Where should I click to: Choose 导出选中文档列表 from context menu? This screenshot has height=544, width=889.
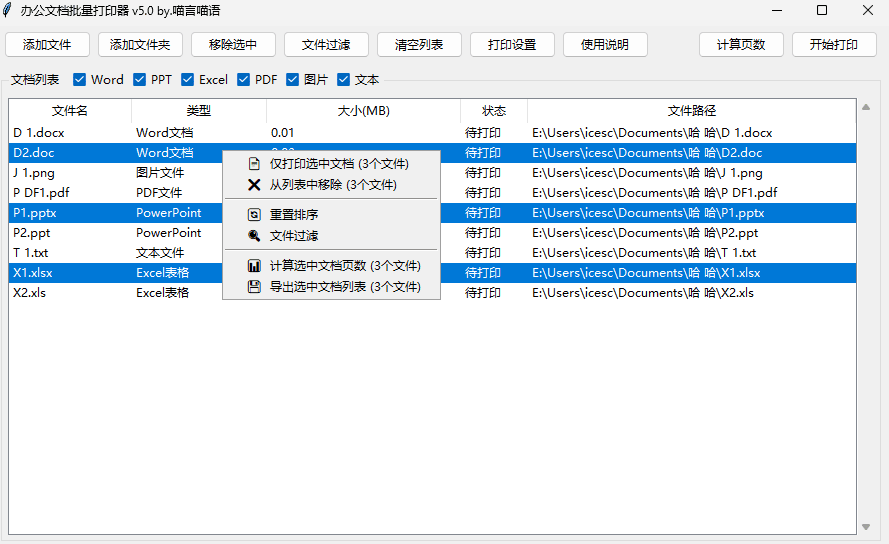(345, 287)
